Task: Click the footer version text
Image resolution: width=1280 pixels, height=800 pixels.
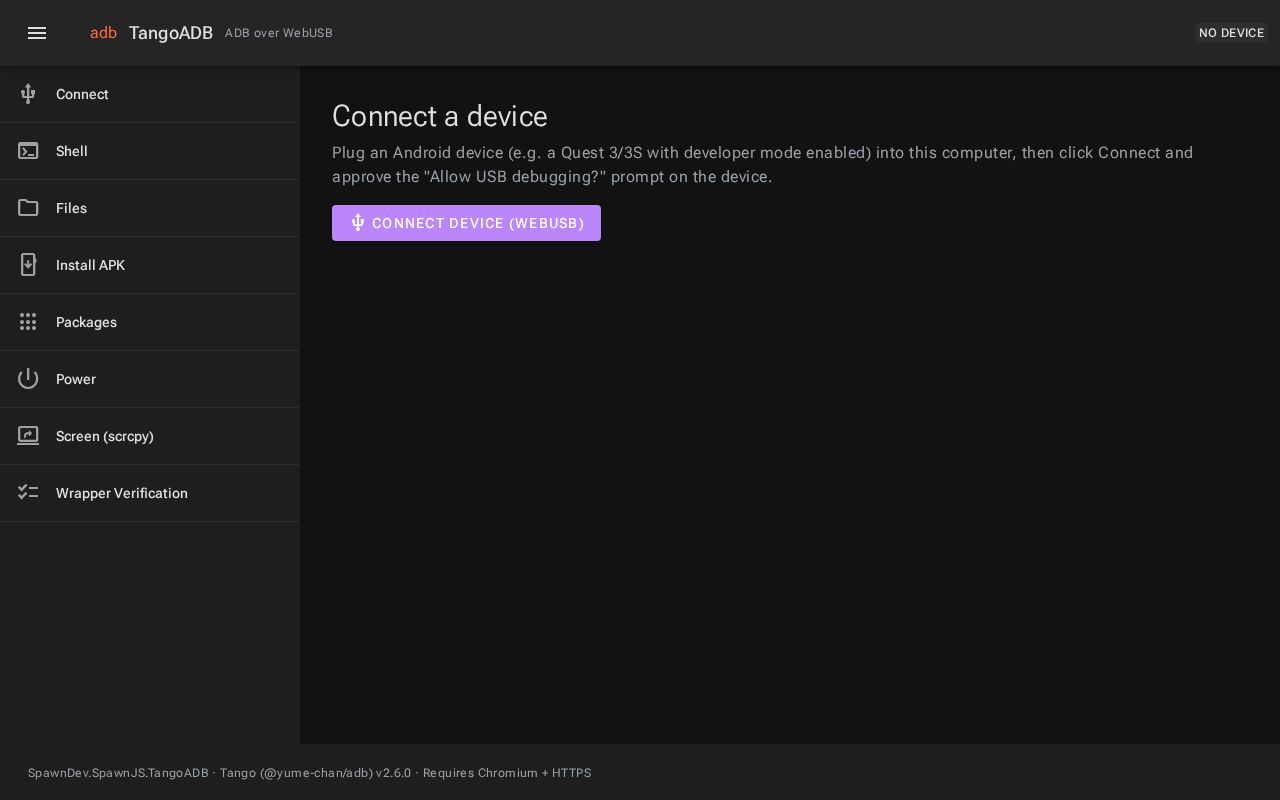Action: 310,773
